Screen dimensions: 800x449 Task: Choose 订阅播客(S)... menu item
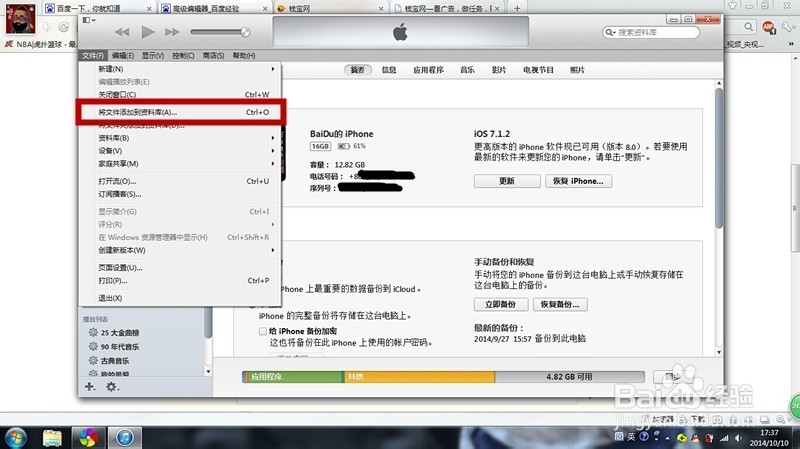tap(179, 194)
